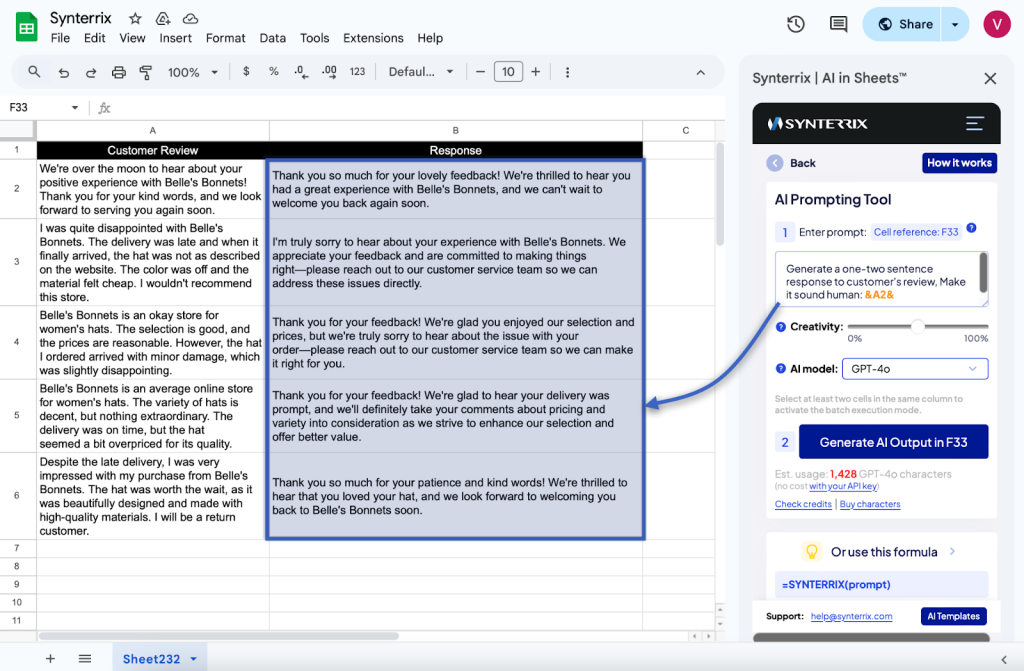Click the formula bar

pyautogui.click(x=418, y=108)
